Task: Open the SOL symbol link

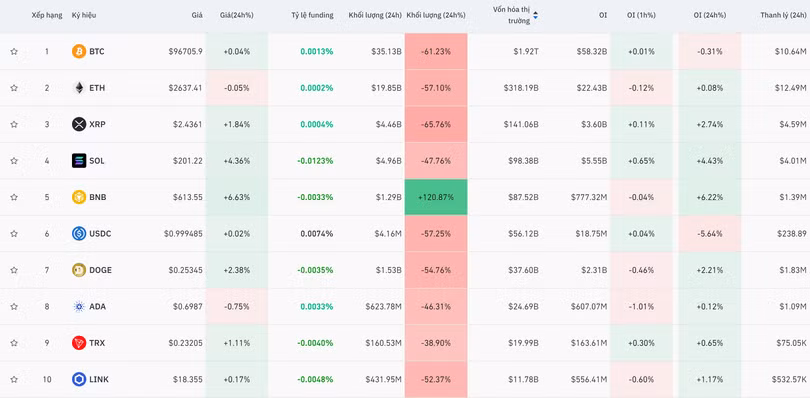Action: (x=97, y=161)
